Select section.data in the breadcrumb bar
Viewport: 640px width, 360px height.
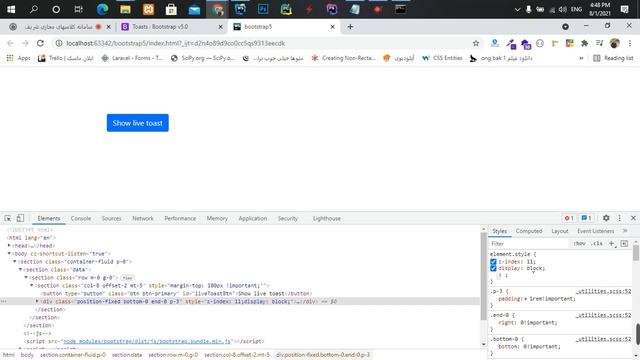127,355
